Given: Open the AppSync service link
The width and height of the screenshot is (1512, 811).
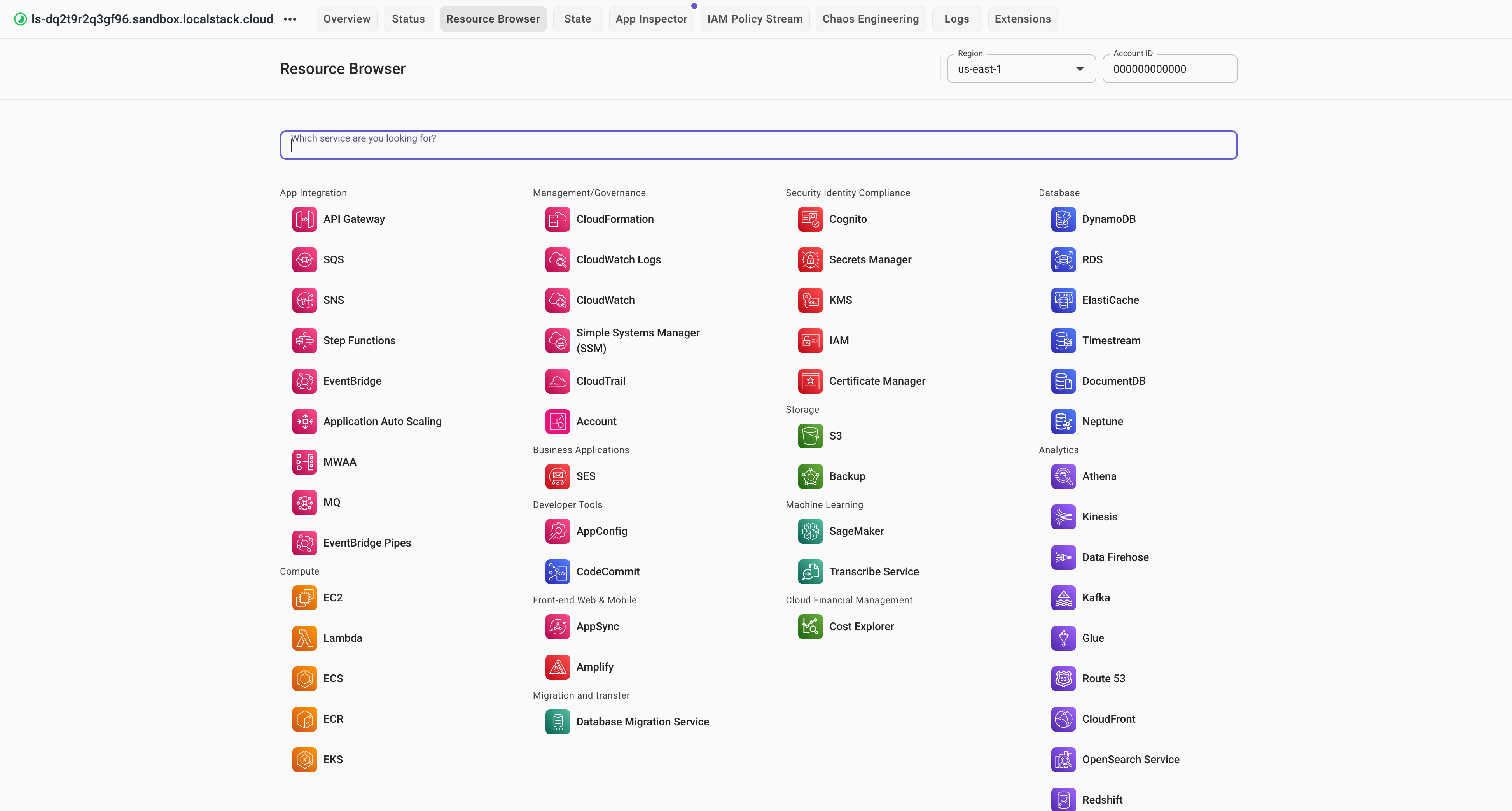Looking at the screenshot, I should click(598, 627).
